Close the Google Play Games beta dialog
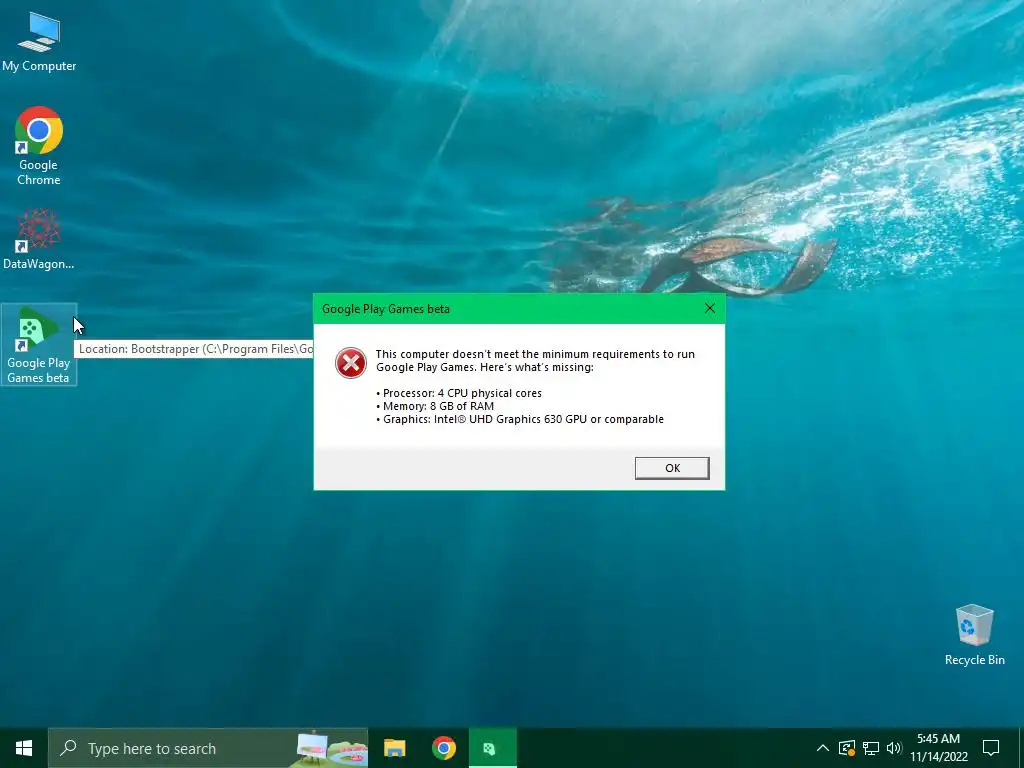Viewport: 1024px width, 768px height. point(710,308)
